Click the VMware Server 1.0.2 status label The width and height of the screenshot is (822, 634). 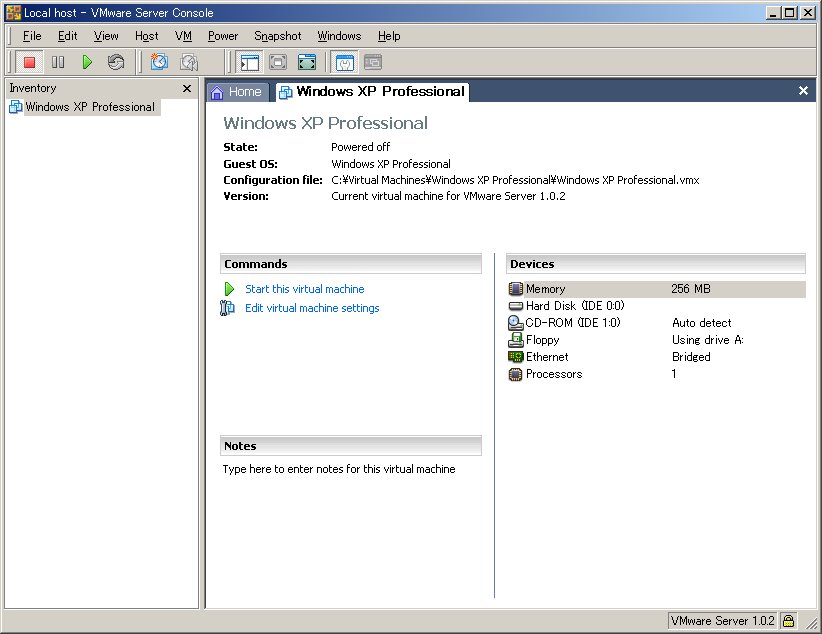(722, 621)
